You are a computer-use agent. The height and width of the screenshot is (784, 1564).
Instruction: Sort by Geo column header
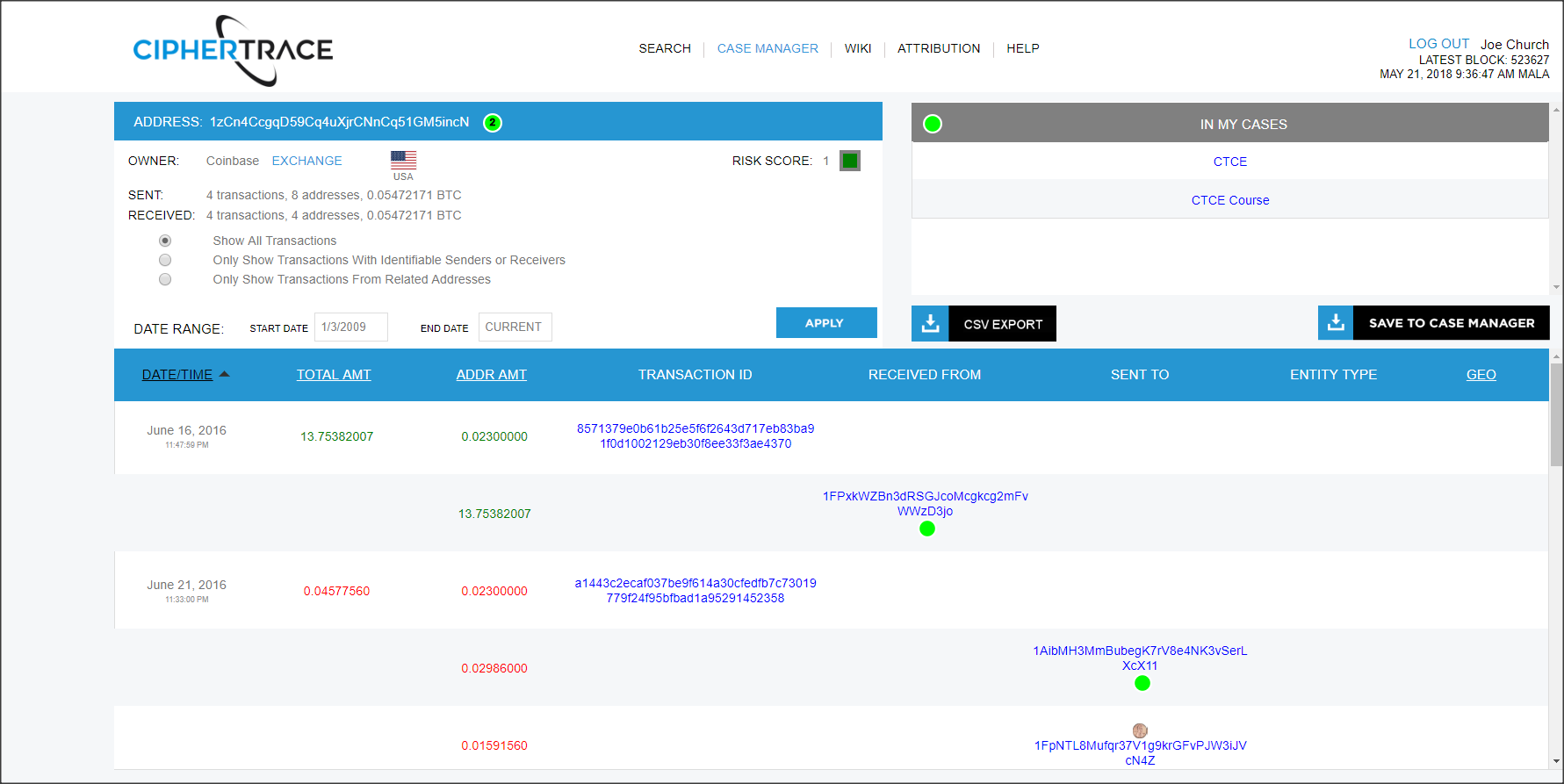1481,375
